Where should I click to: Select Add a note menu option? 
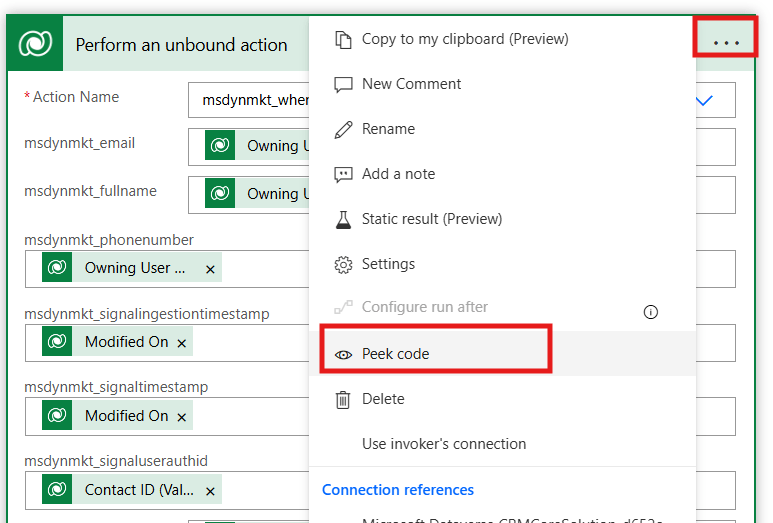pyautogui.click(x=398, y=174)
